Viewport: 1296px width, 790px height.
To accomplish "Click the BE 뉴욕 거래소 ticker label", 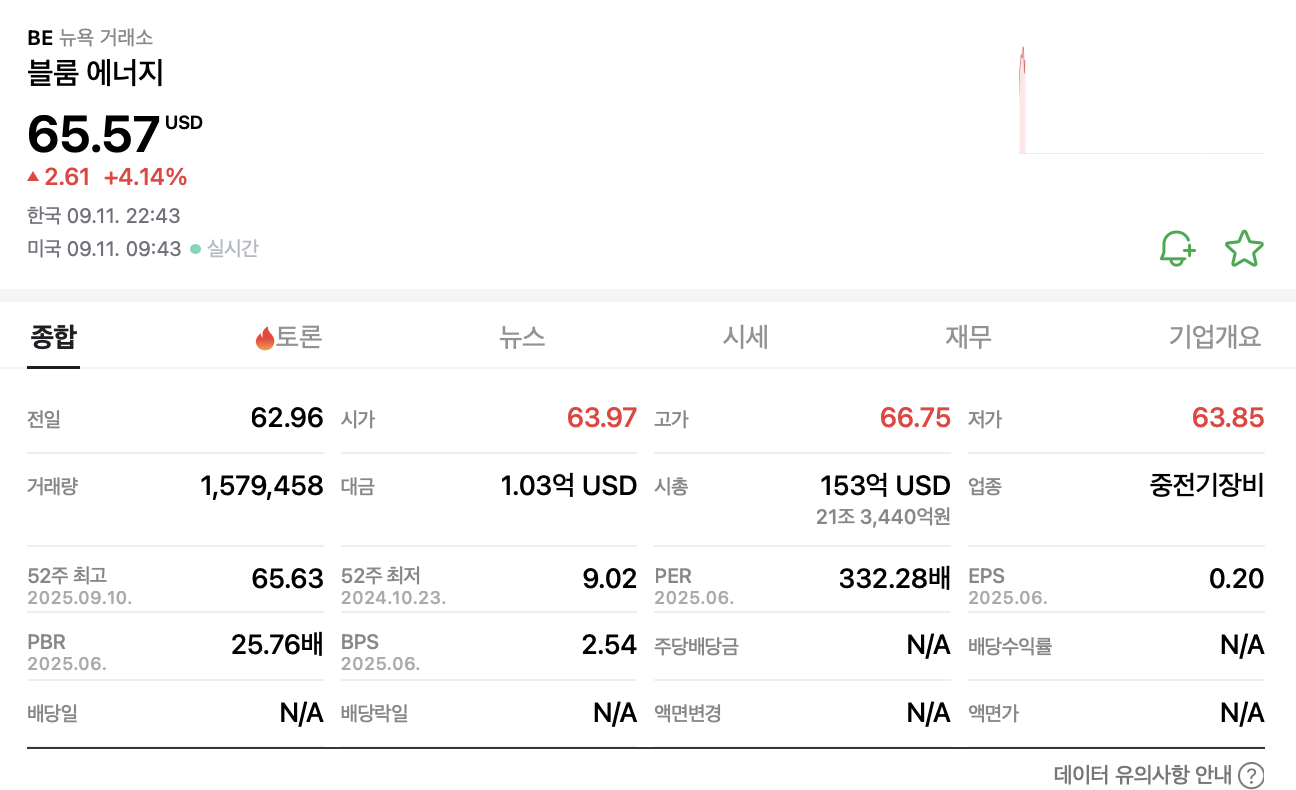I will tap(90, 38).
